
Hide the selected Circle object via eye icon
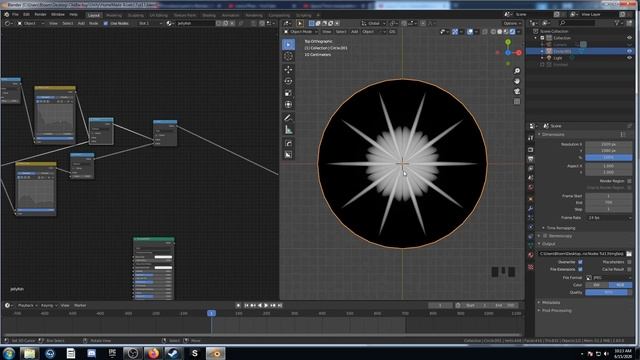tap(629, 51)
